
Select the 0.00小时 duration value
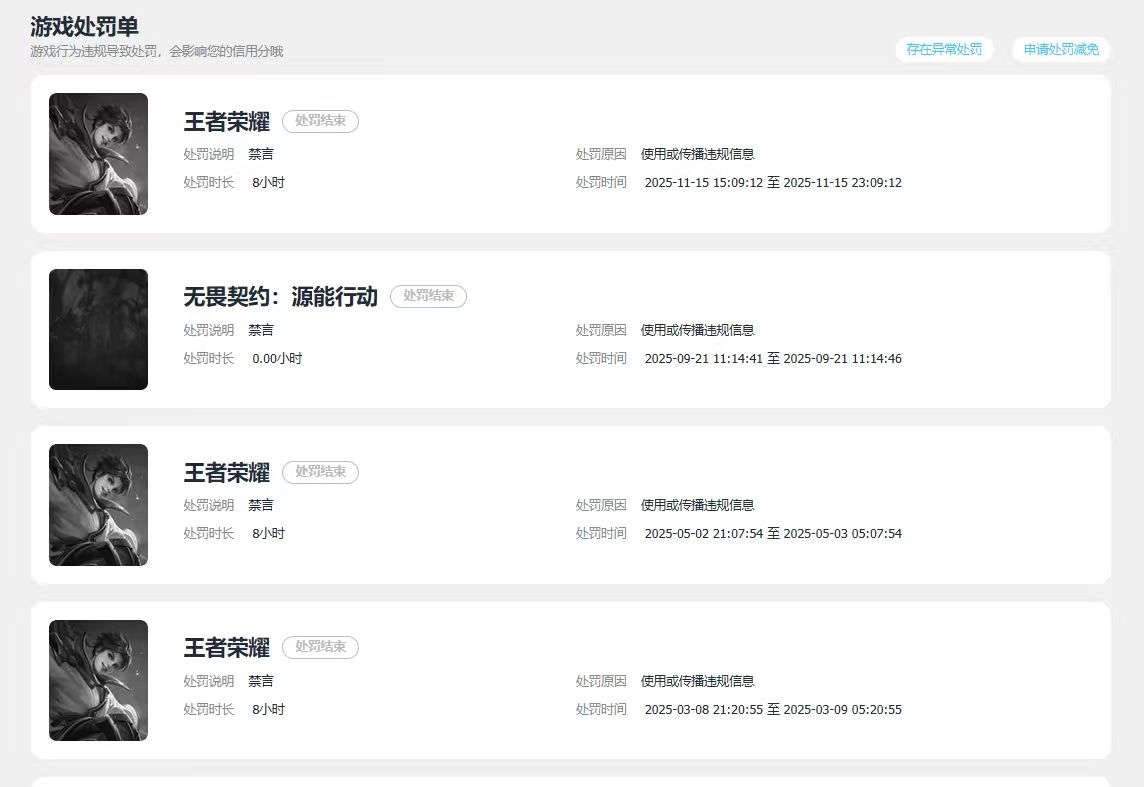click(277, 358)
